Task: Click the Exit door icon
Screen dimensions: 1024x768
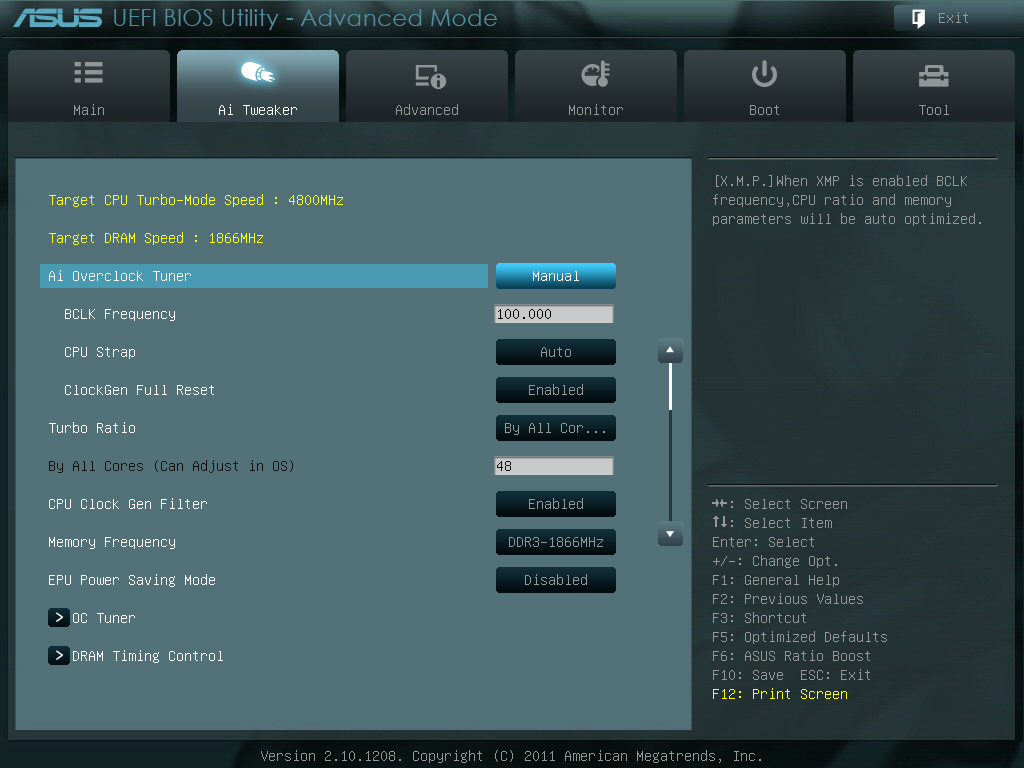Action: (918, 18)
